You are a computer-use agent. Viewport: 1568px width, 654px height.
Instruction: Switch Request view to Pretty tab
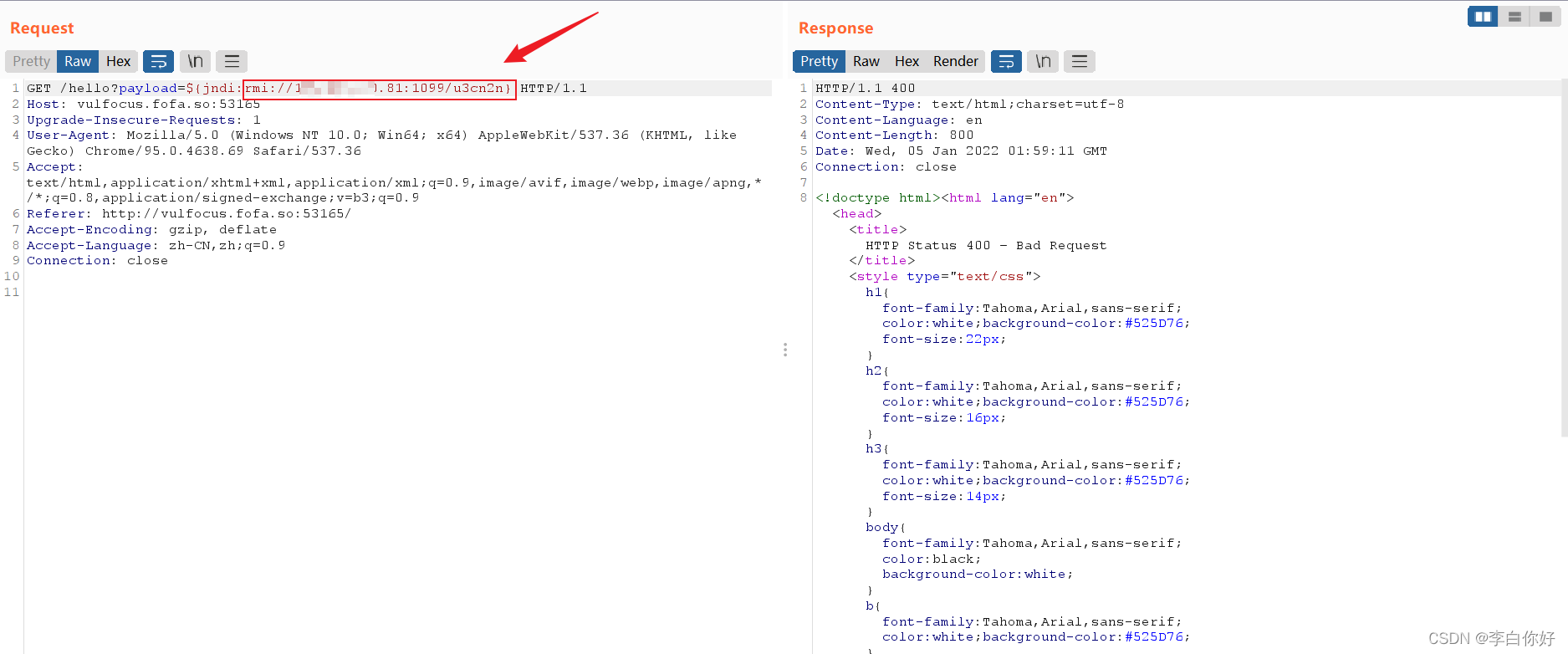tap(31, 61)
